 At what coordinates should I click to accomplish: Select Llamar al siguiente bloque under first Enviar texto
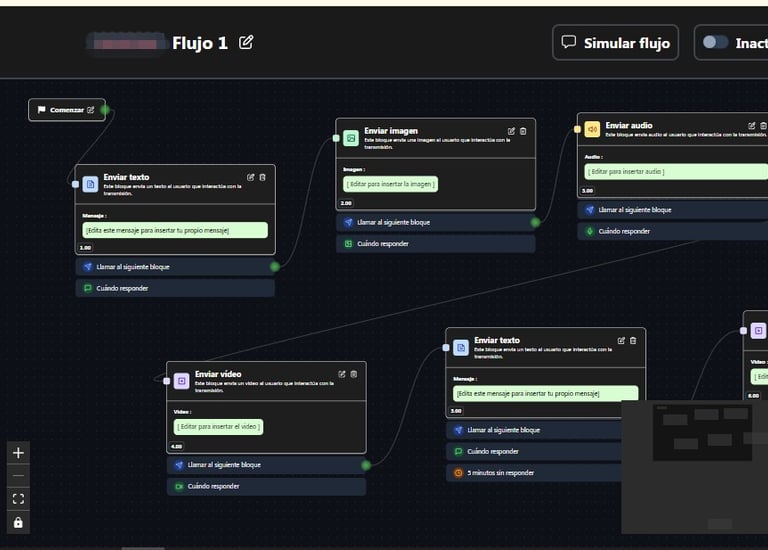175,267
